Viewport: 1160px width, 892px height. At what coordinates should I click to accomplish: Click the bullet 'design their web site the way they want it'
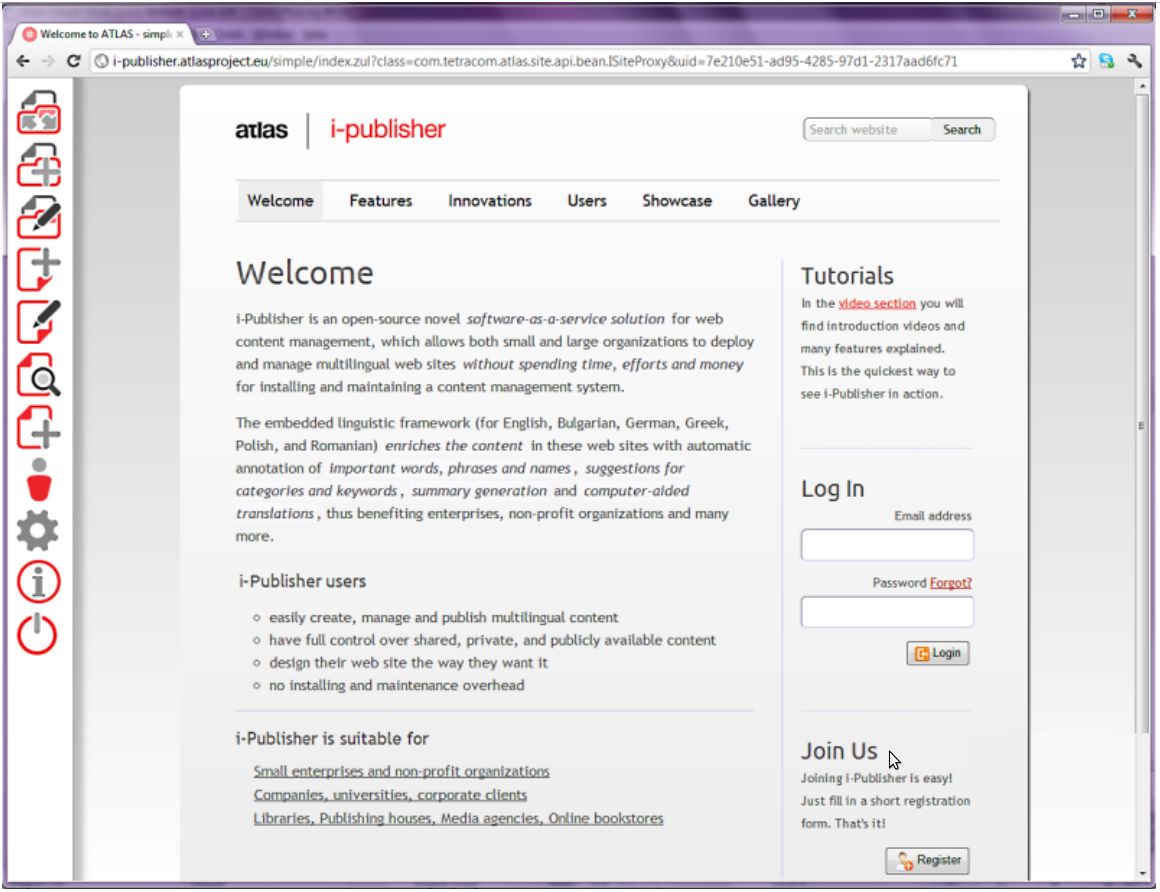click(408, 663)
